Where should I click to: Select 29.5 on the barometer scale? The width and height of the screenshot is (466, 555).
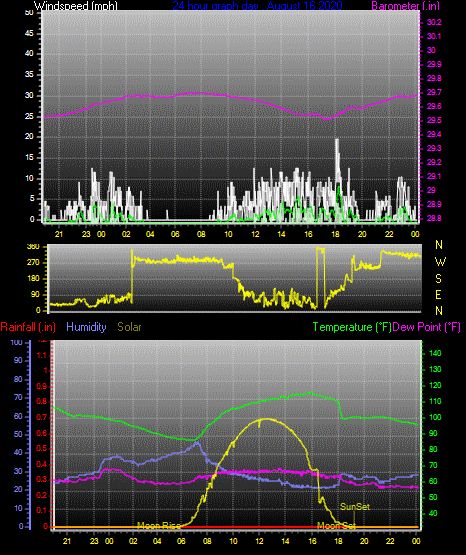[434, 120]
